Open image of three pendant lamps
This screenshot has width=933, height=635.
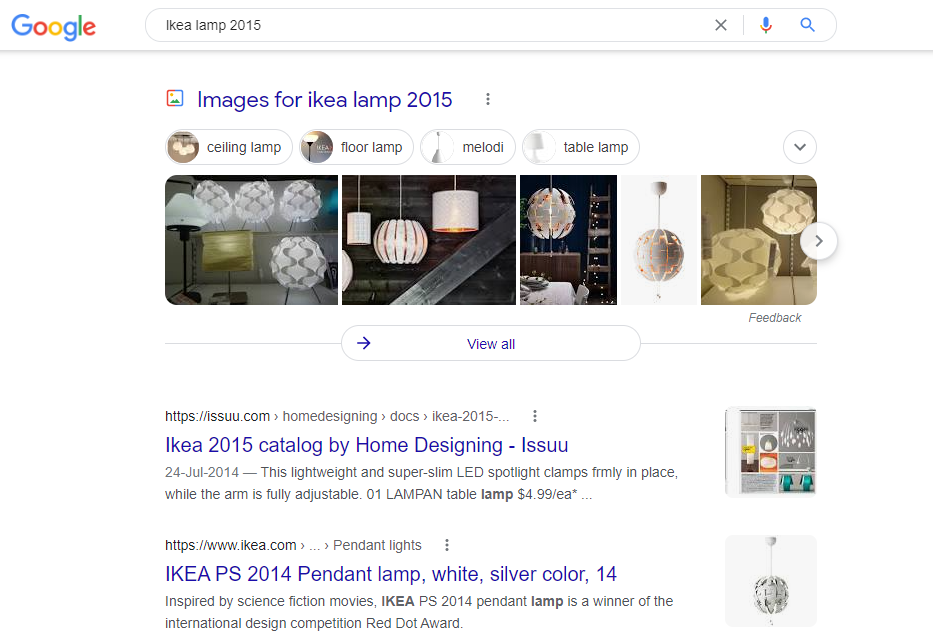[x=428, y=240]
